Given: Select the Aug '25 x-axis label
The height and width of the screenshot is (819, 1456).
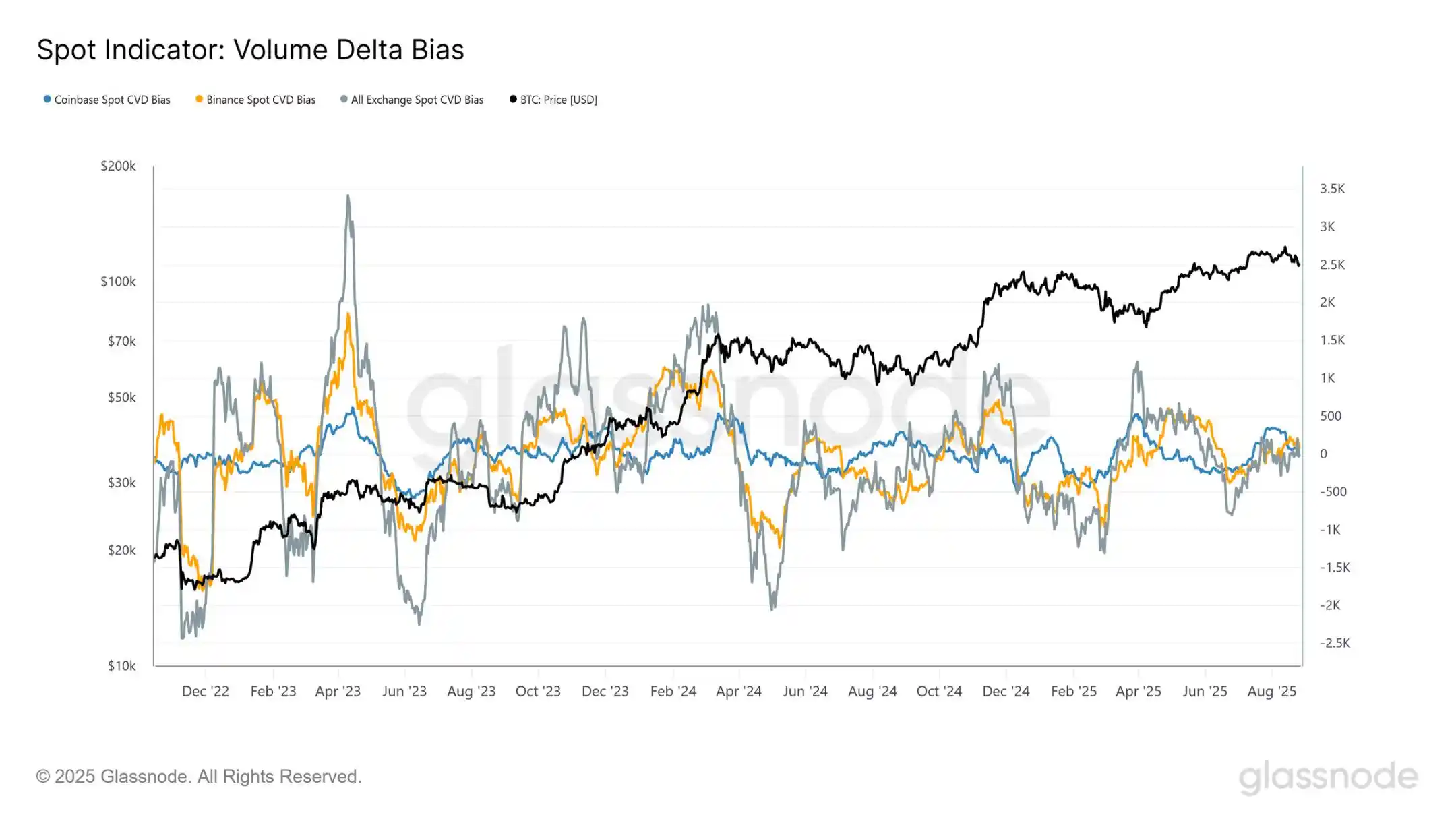Looking at the screenshot, I should [x=1272, y=691].
